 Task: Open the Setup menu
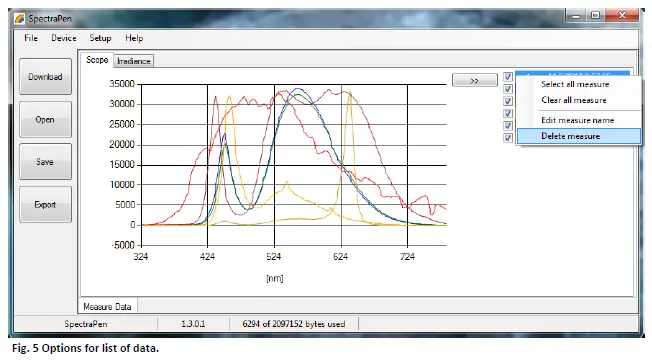tap(100, 38)
